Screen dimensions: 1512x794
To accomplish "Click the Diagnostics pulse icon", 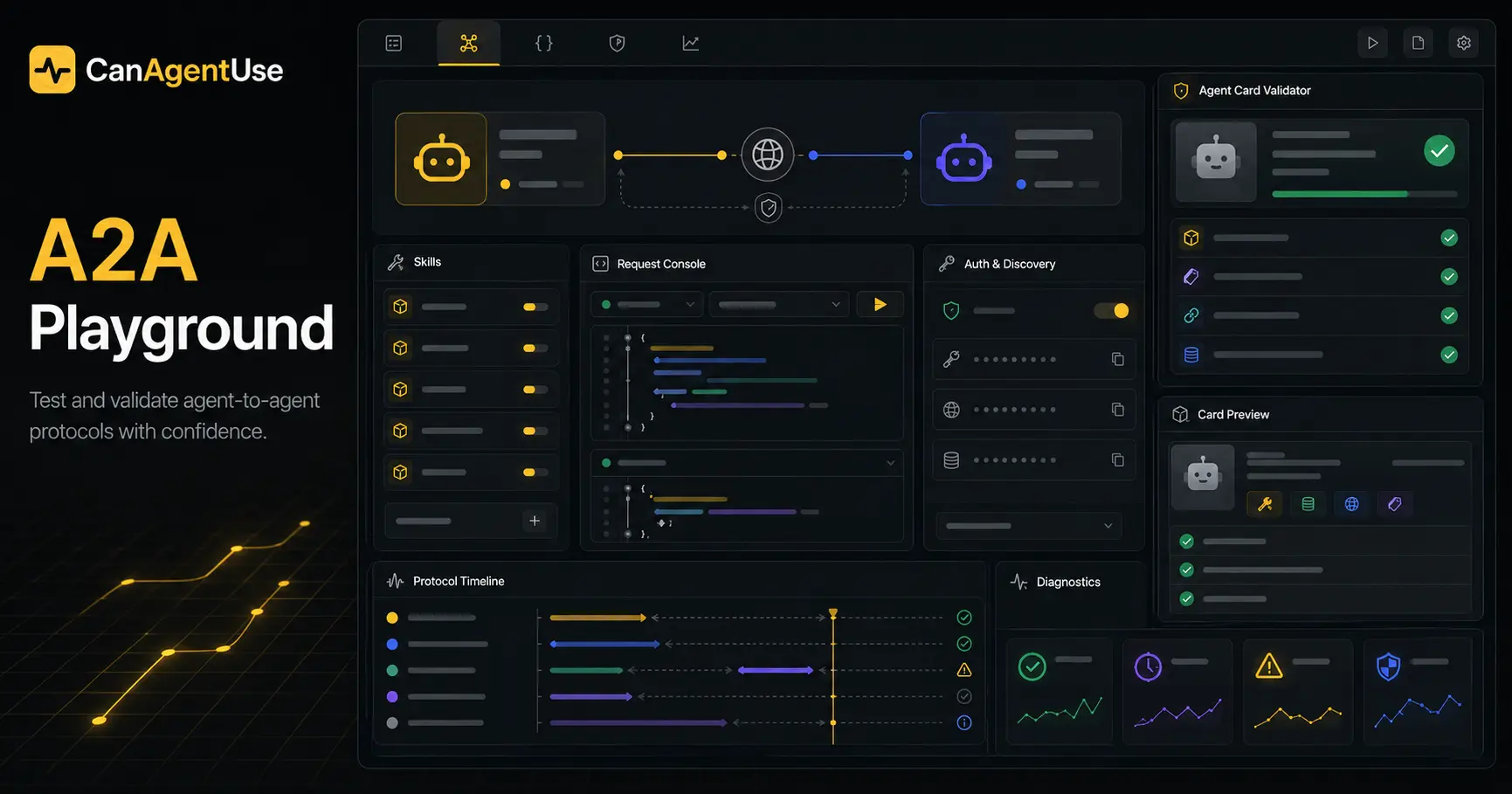I will (x=1018, y=582).
